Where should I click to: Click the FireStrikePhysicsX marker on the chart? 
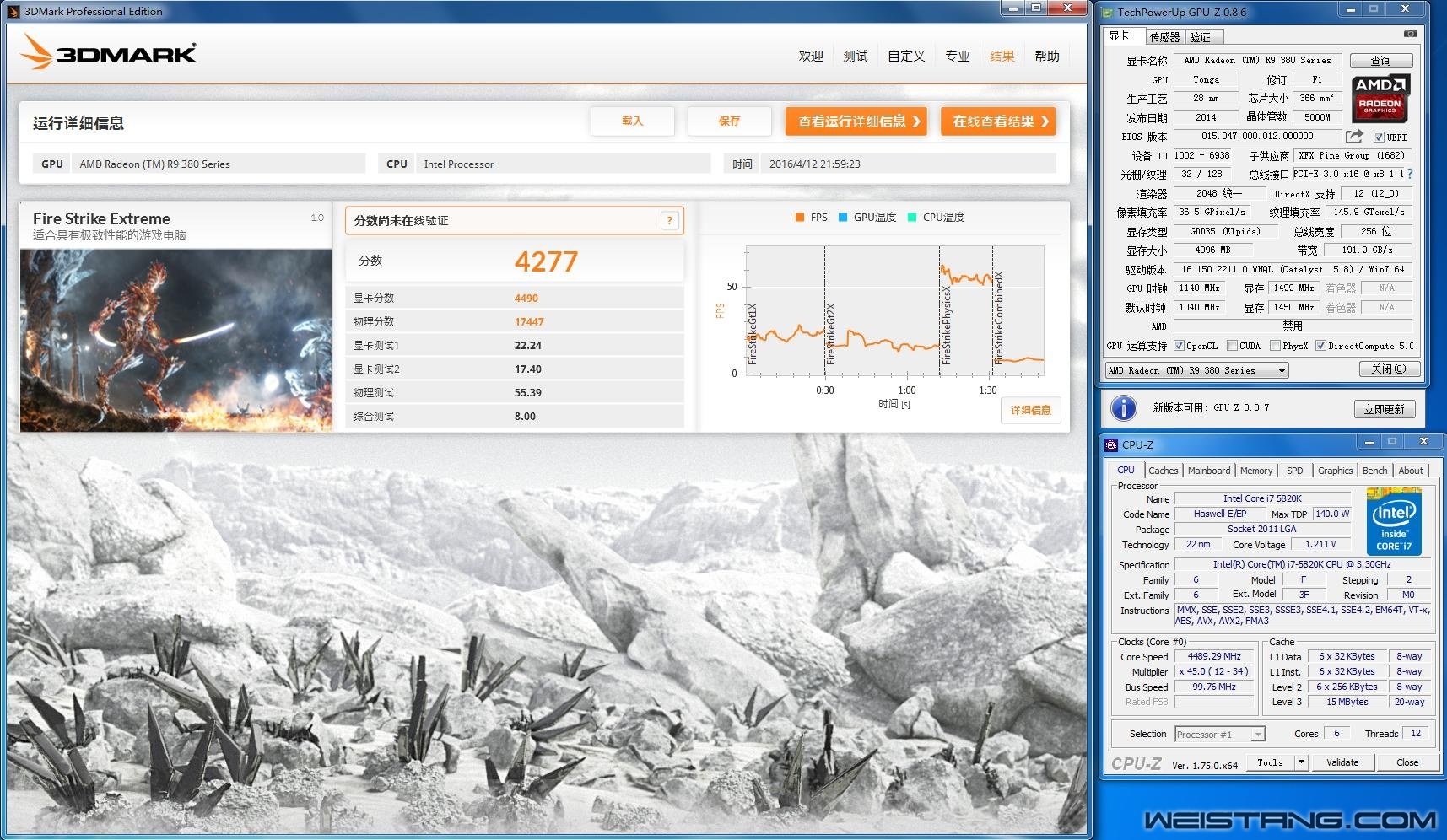[x=946, y=325]
